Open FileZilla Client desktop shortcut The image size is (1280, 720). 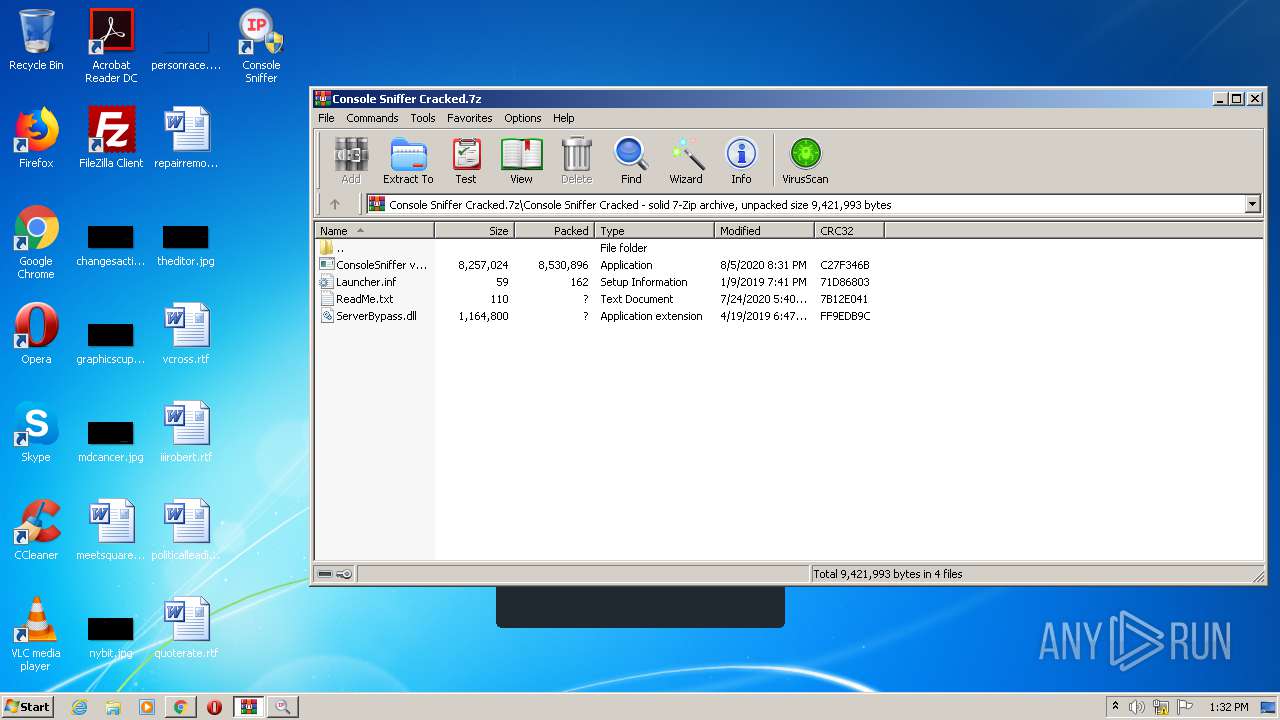click(111, 138)
